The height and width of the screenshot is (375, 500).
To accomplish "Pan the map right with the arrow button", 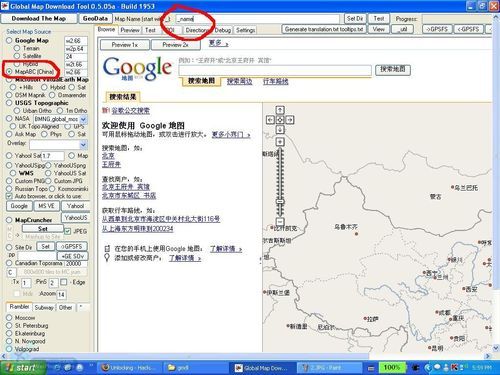I will (290, 119).
